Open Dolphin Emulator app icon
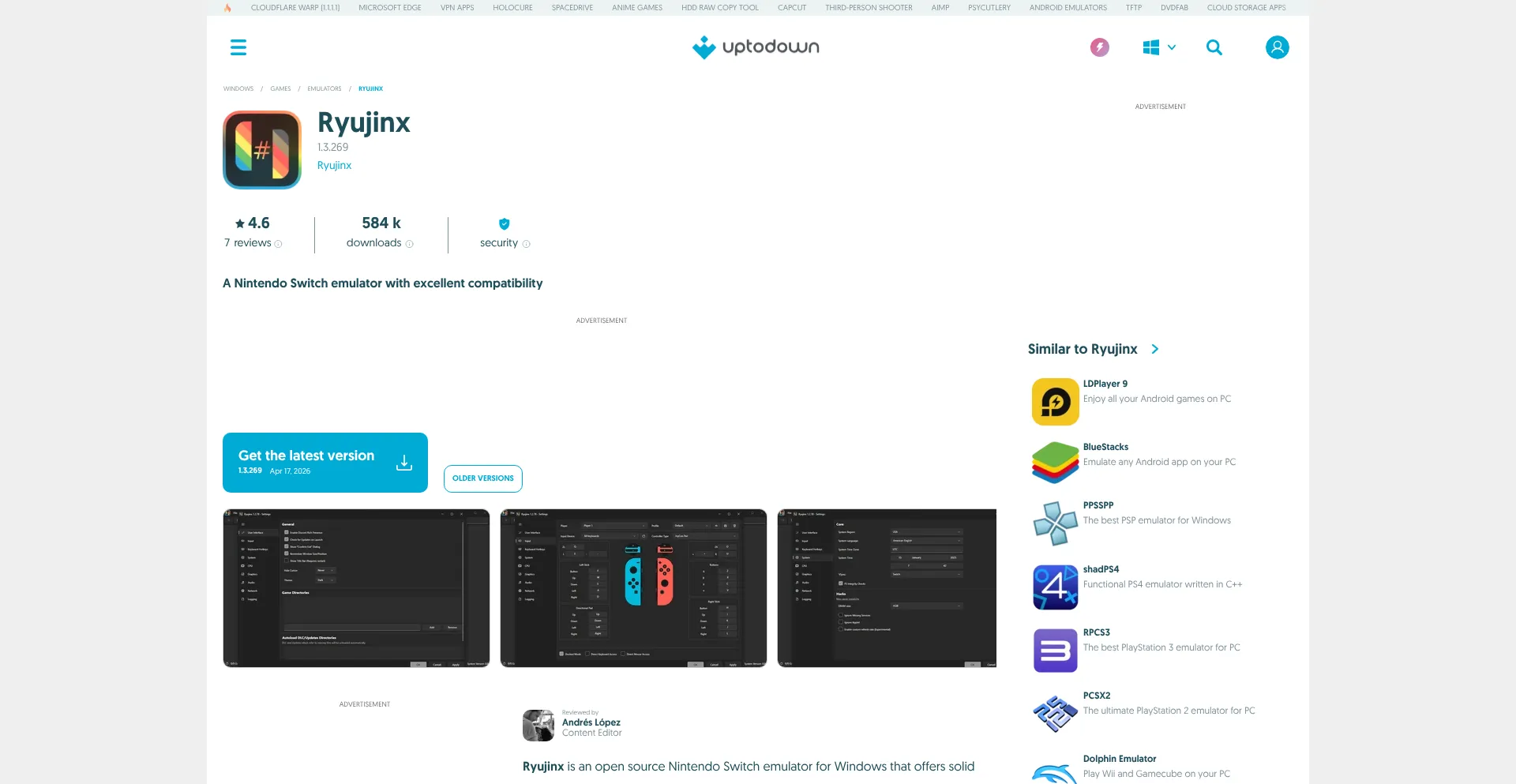The width and height of the screenshot is (1516, 784). tap(1055, 772)
